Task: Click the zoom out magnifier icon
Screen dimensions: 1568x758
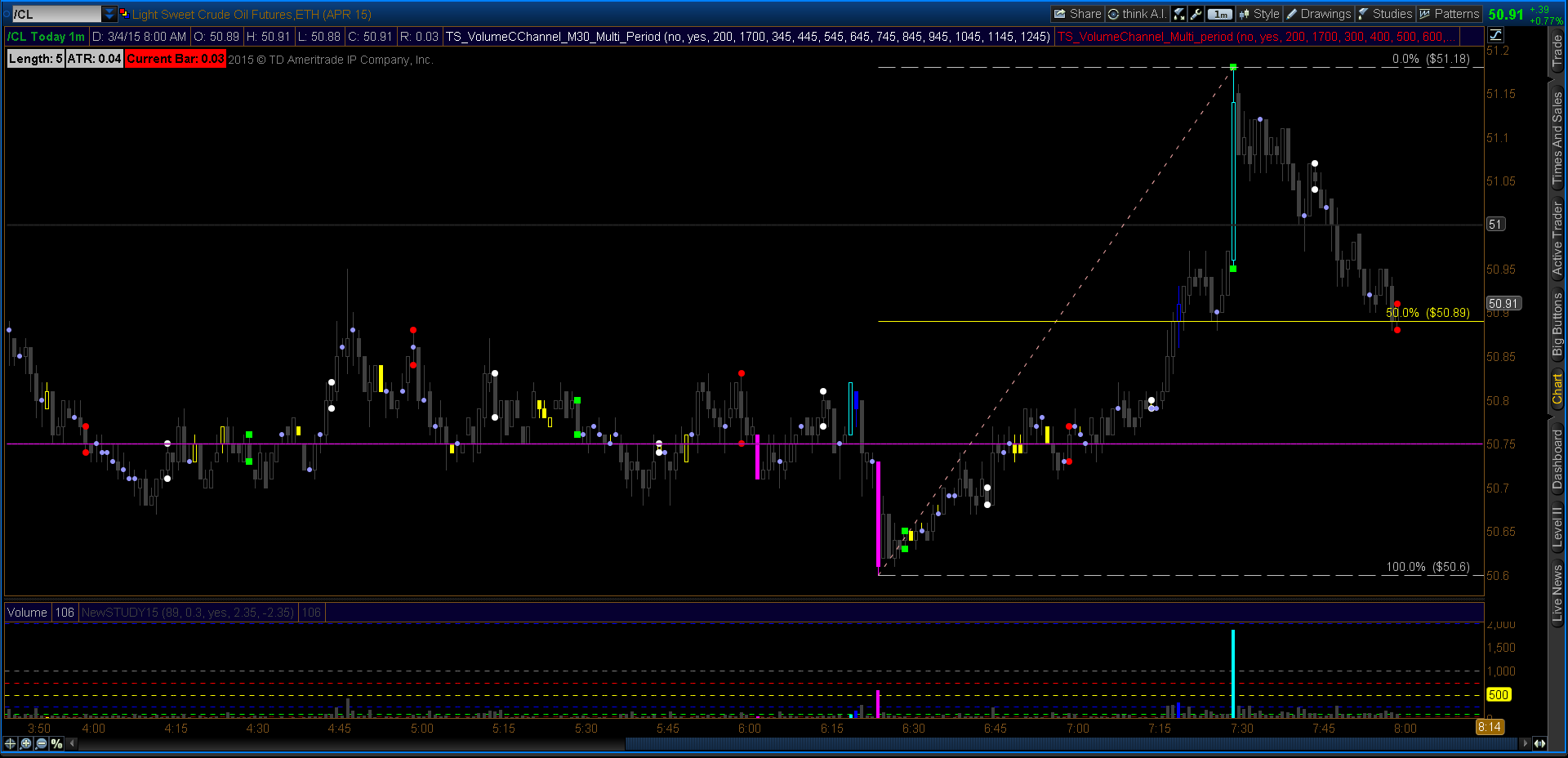Action: (x=41, y=743)
